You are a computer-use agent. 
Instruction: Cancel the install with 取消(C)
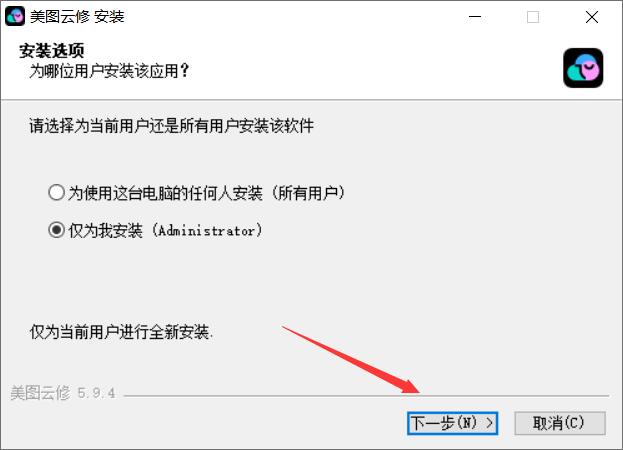coord(560,423)
